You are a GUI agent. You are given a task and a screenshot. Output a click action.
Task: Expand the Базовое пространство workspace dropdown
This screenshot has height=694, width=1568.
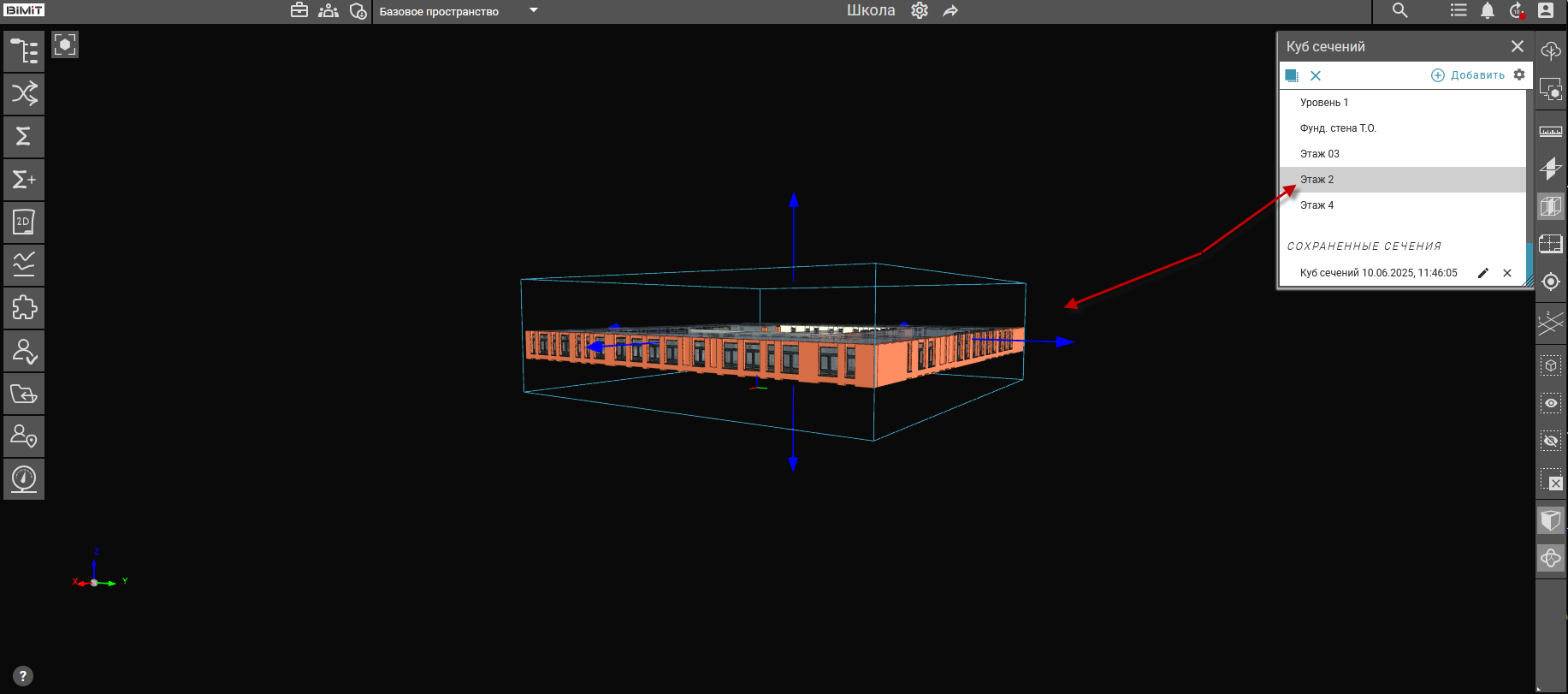point(534,11)
